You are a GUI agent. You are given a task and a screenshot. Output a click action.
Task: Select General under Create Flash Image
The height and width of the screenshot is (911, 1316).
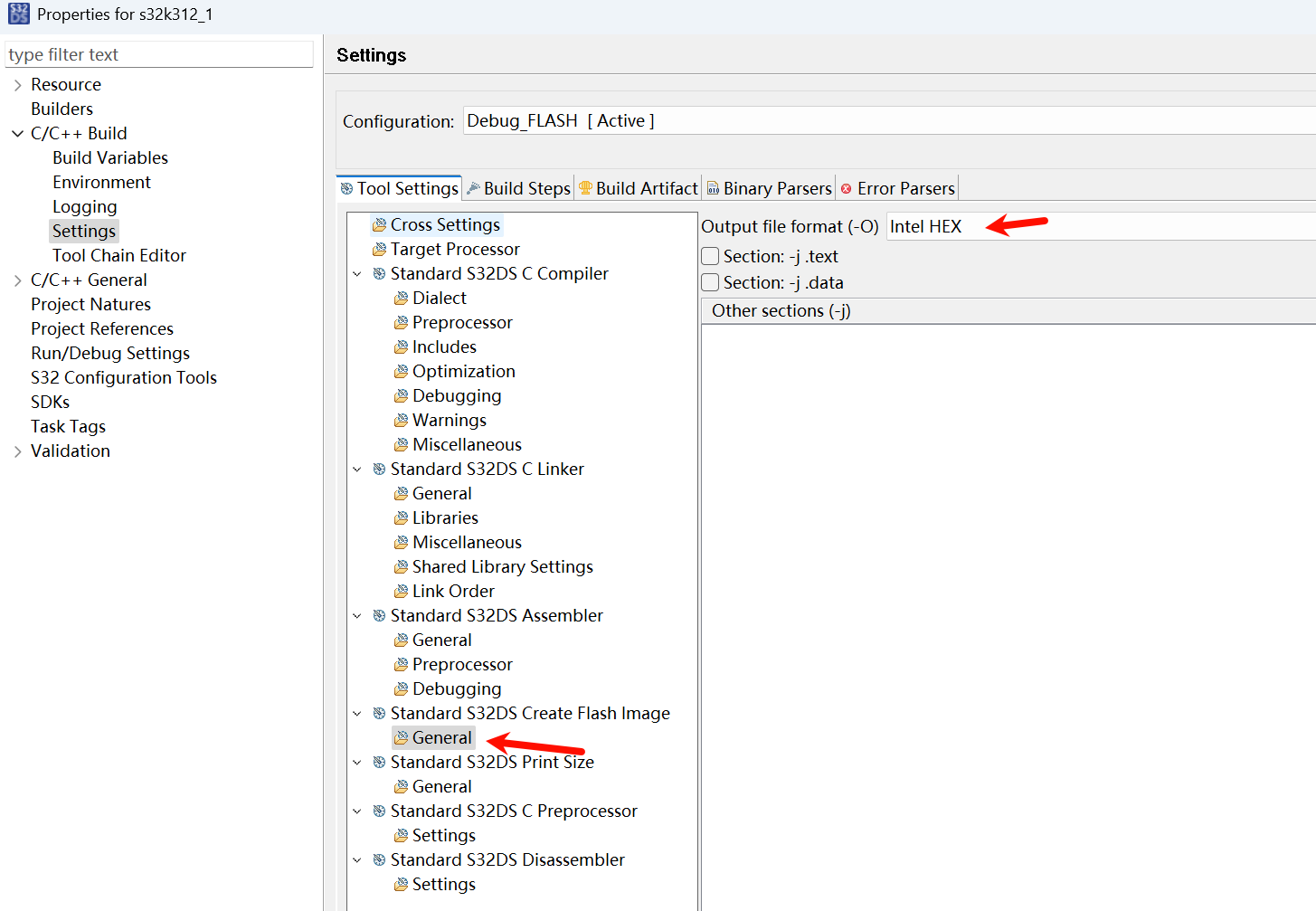pyautogui.click(x=441, y=737)
